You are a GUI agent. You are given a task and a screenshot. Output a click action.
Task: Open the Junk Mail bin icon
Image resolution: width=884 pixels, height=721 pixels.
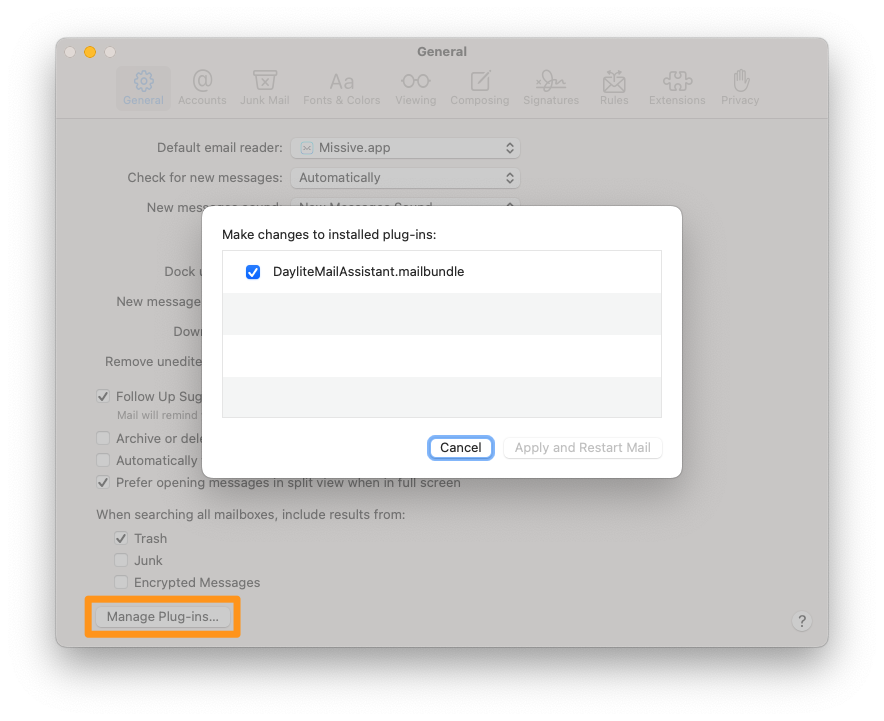(x=264, y=81)
